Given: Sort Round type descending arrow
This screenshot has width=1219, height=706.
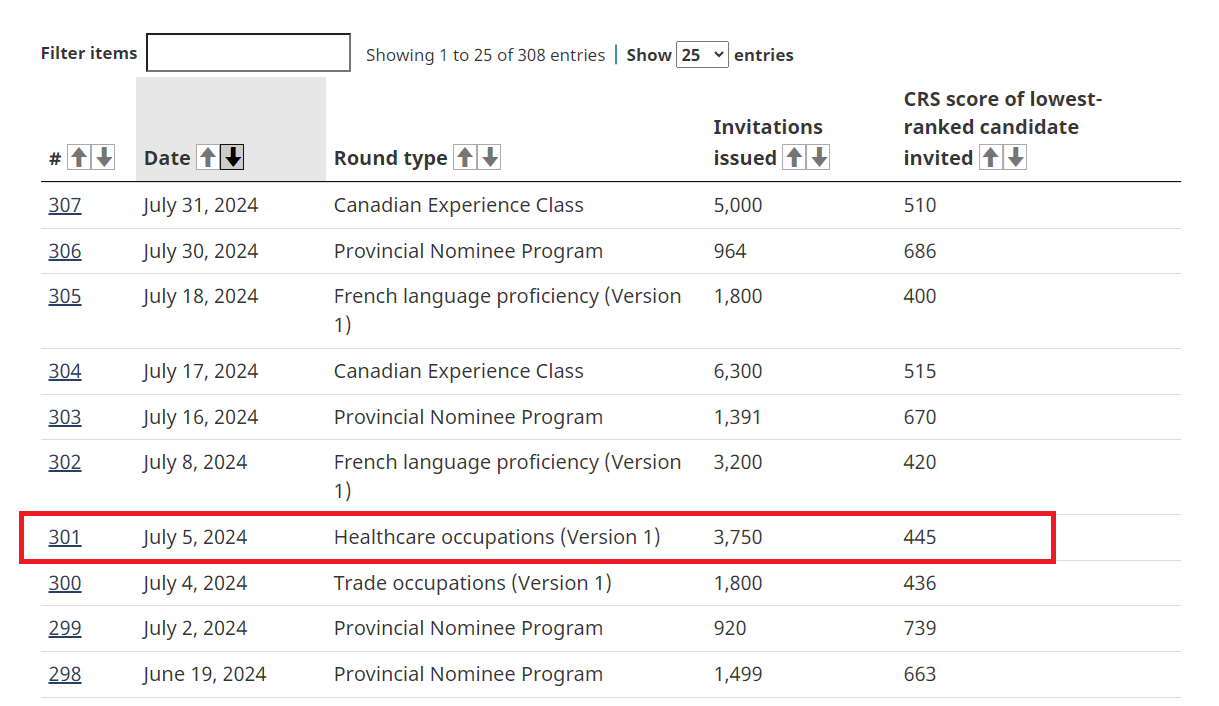Looking at the screenshot, I should pyautogui.click(x=490, y=157).
